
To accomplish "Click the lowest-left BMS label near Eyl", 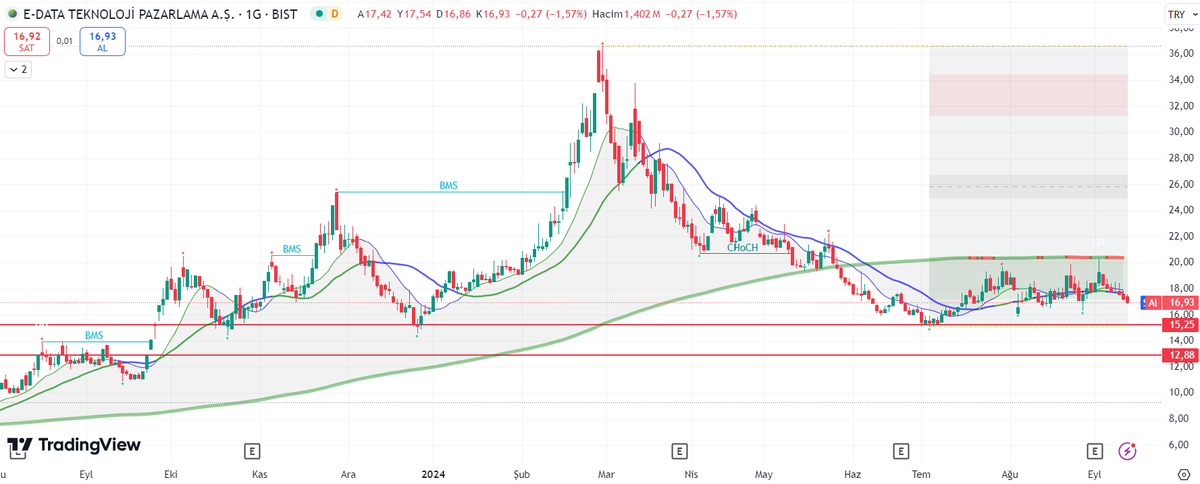I will click(x=94, y=335).
